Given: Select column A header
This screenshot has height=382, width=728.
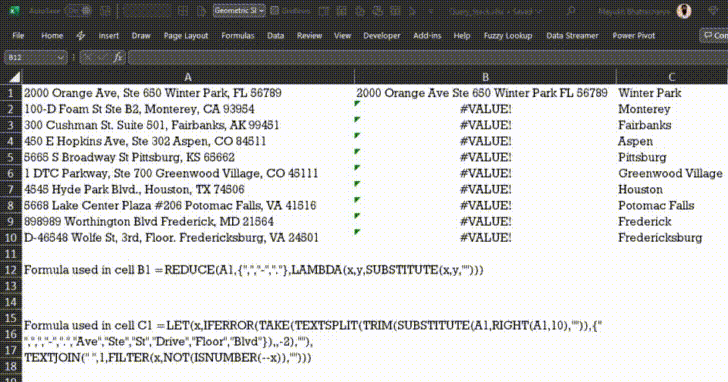Looking at the screenshot, I should coord(188,77).
